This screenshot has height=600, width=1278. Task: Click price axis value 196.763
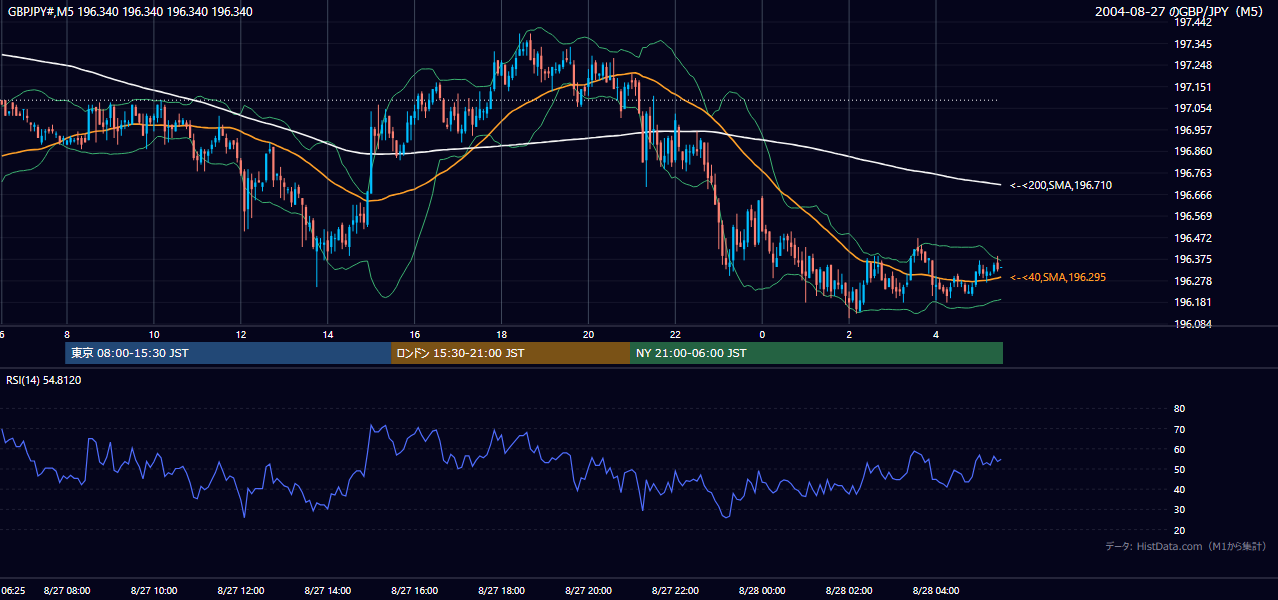[1192, 173]
